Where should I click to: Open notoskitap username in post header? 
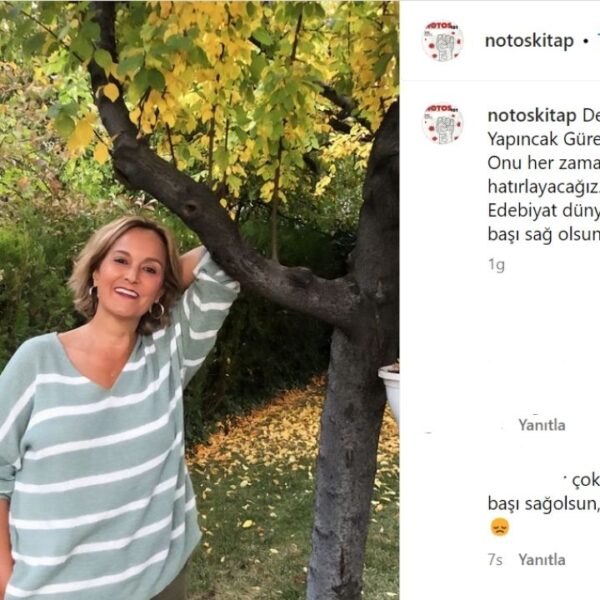(529, 41)
